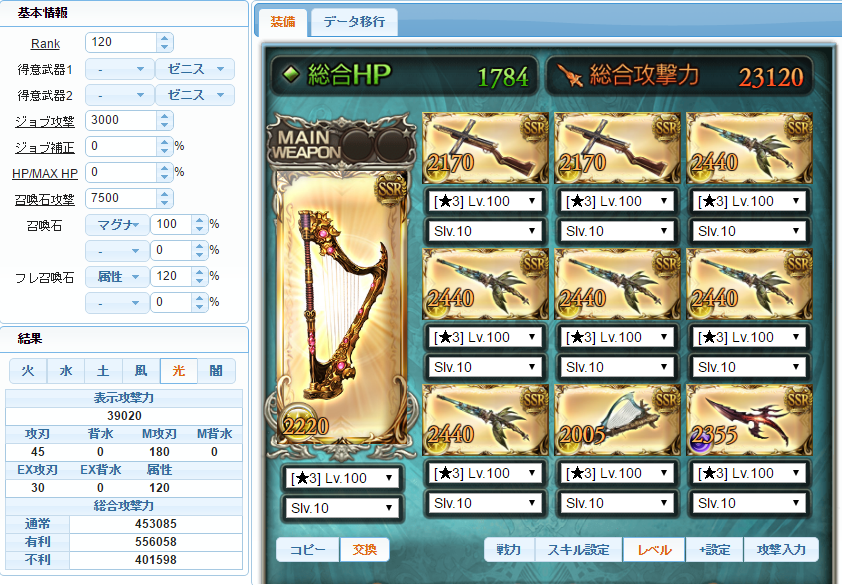Viewport: 842px width, 585px height.
Task: Click the EX攻刃 value 30
Action: pyautogui.click(x=38, y=488)
